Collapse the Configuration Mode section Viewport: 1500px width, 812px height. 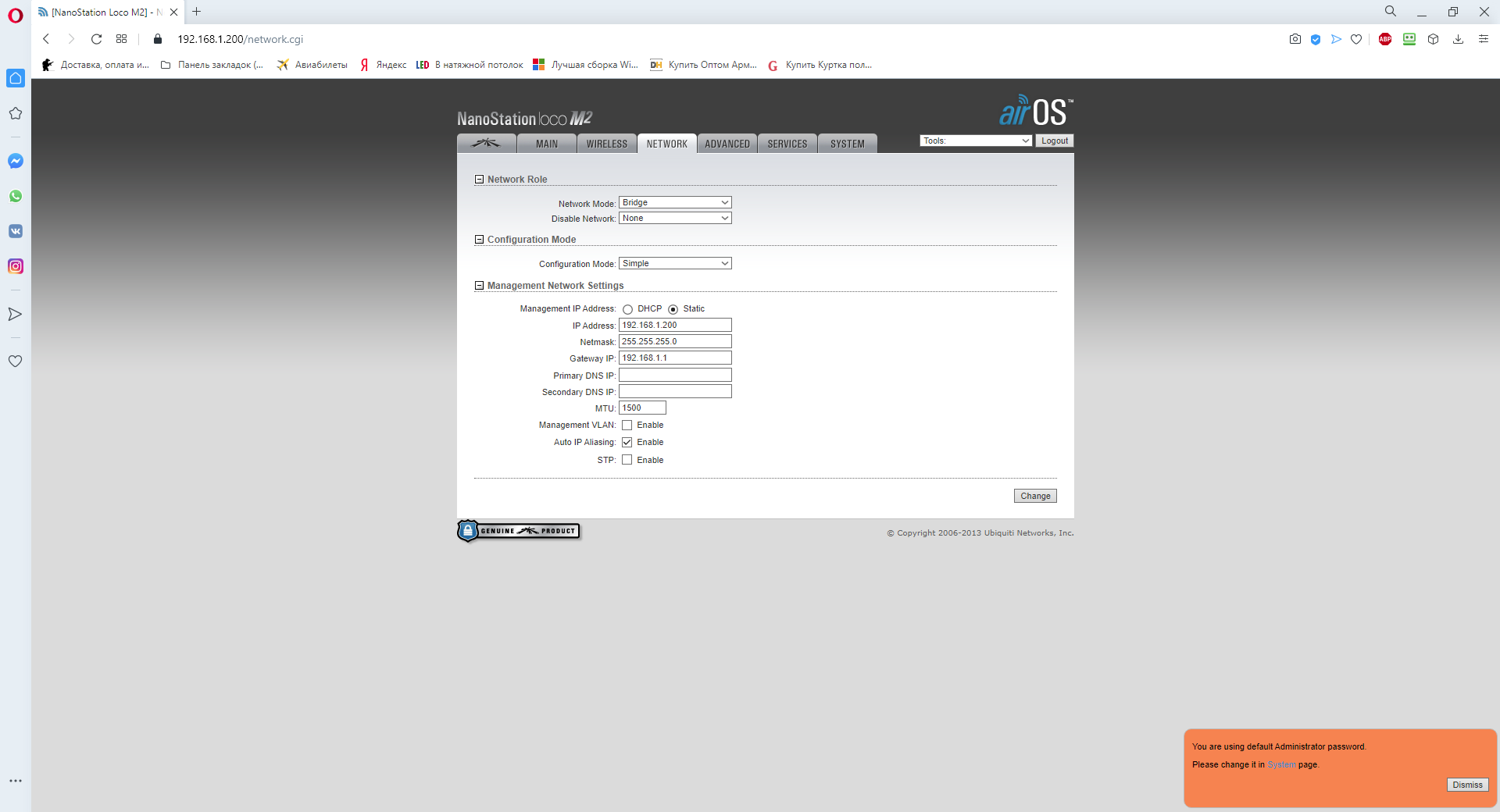(479, 240)
